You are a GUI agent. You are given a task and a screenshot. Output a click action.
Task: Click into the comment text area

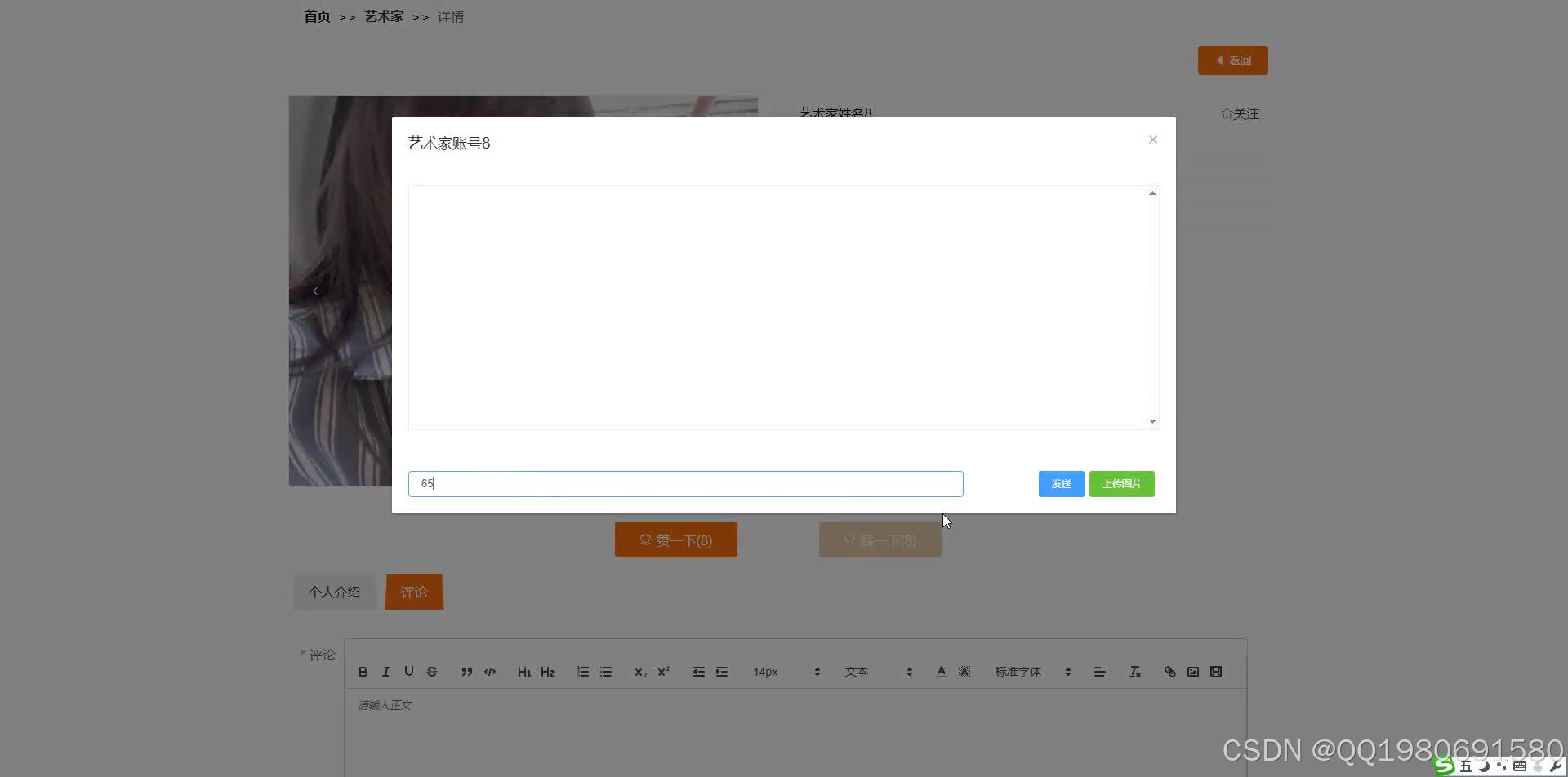(795, 733)
